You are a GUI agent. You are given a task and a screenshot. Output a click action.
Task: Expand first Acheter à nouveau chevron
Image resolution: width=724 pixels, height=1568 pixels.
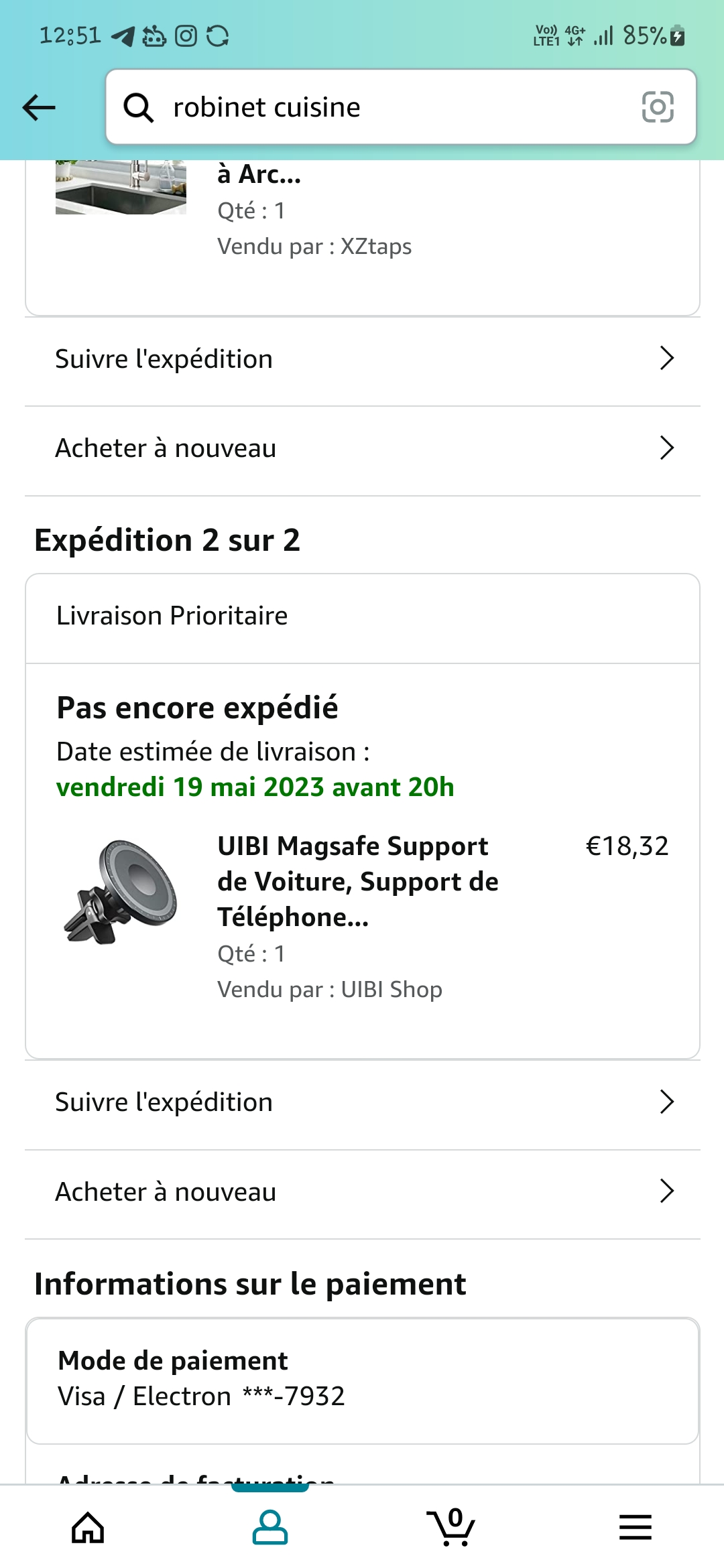pos(666,448)
